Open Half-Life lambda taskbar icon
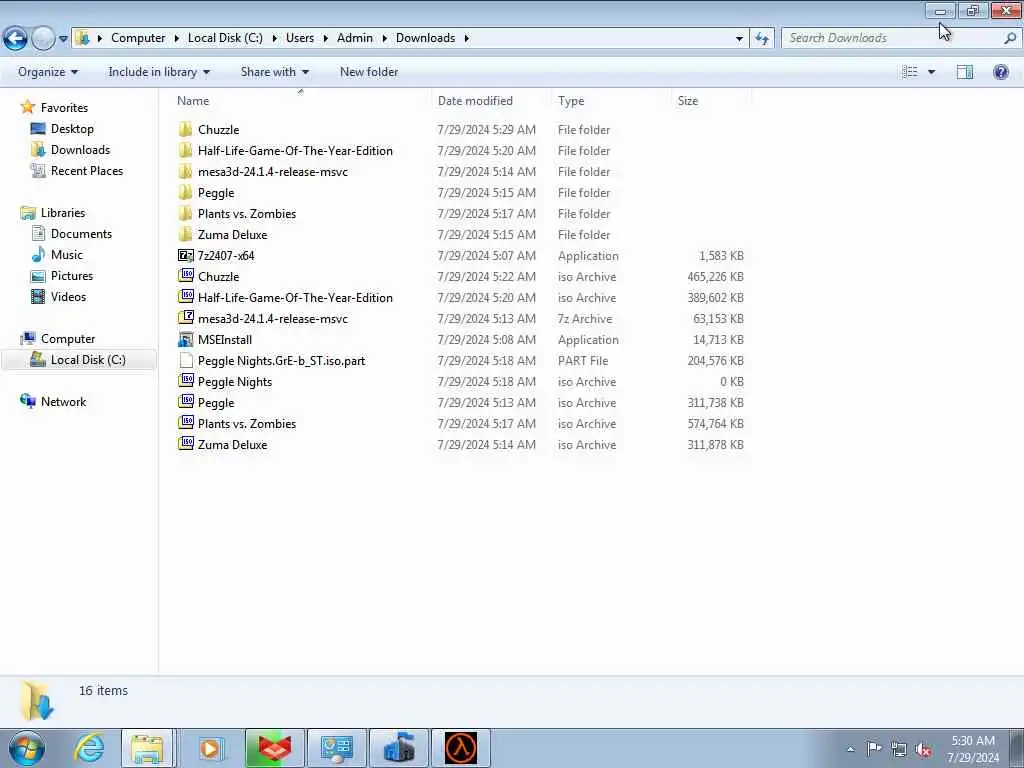This screenshot has width=1024, height=768. [460, 748]
